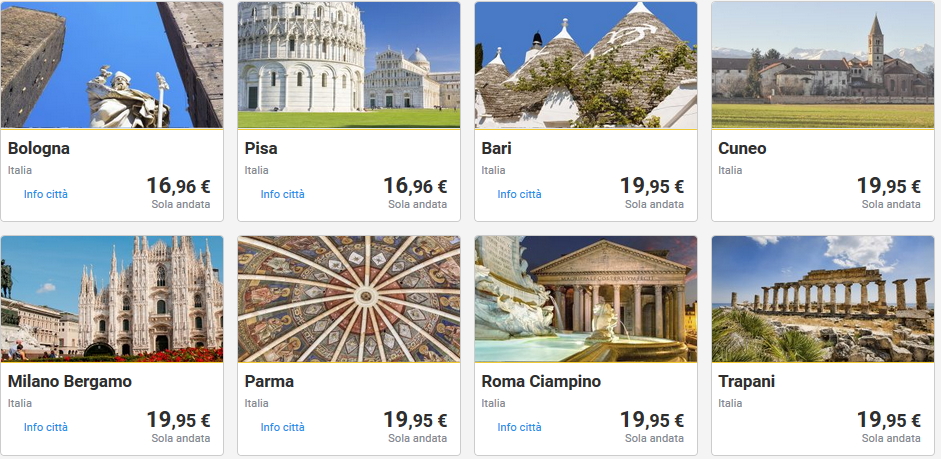Screen dimensions: 941x459
Task: Show Info città for Roma Ciampino
Action: [520, 427]
